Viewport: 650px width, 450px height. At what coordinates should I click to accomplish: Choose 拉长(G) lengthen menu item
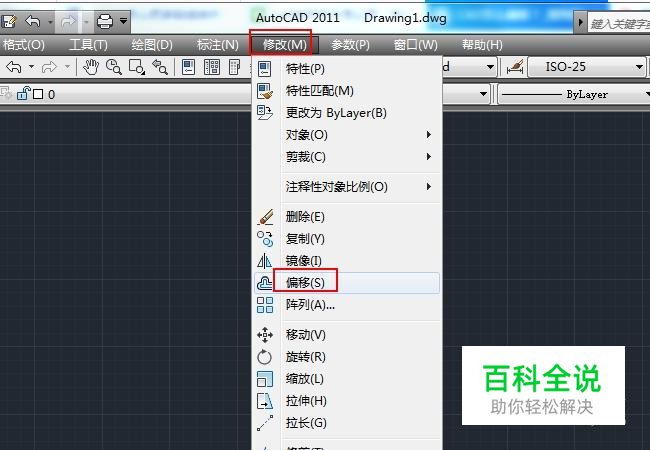click(347, 423)
